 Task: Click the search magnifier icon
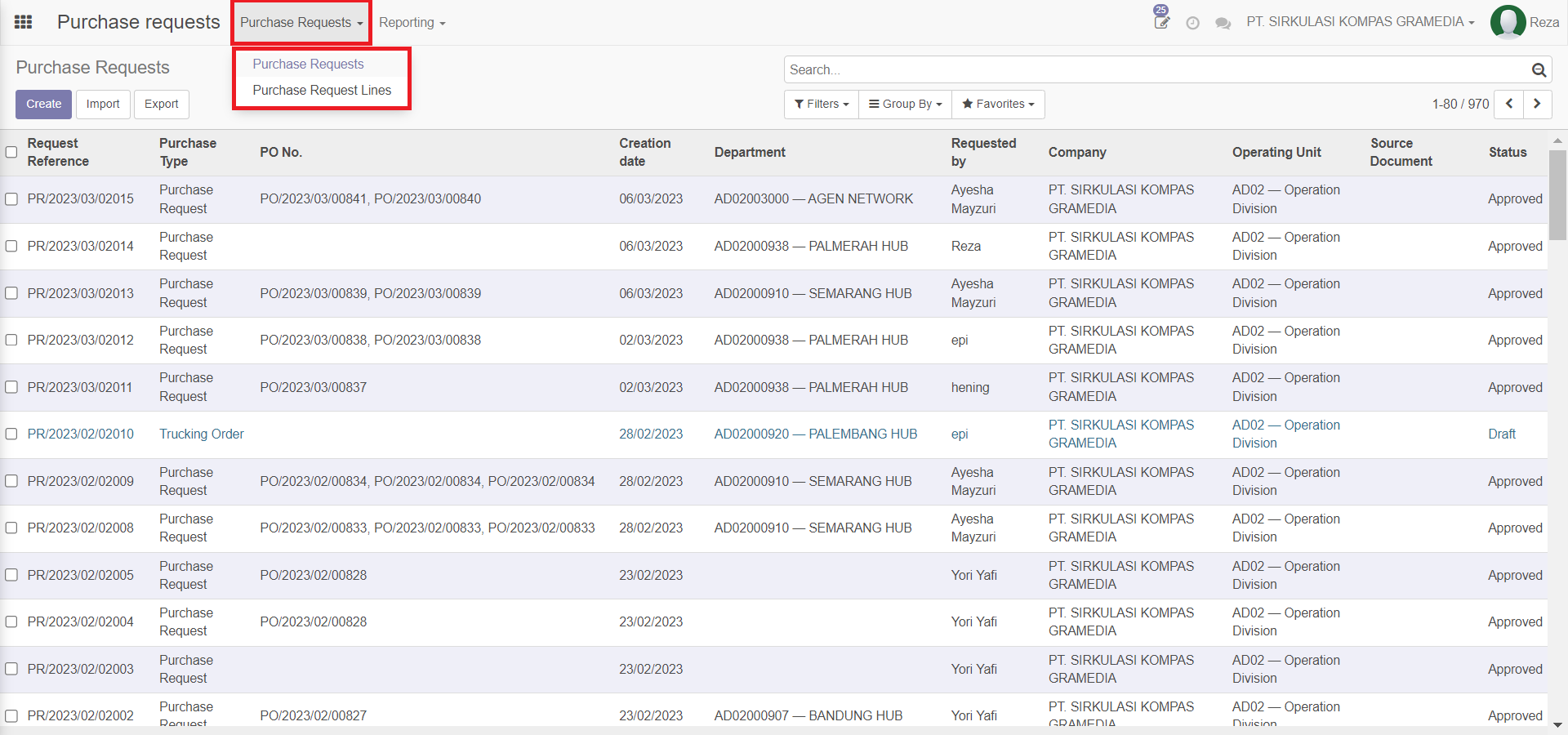[x=1539, y=70]
